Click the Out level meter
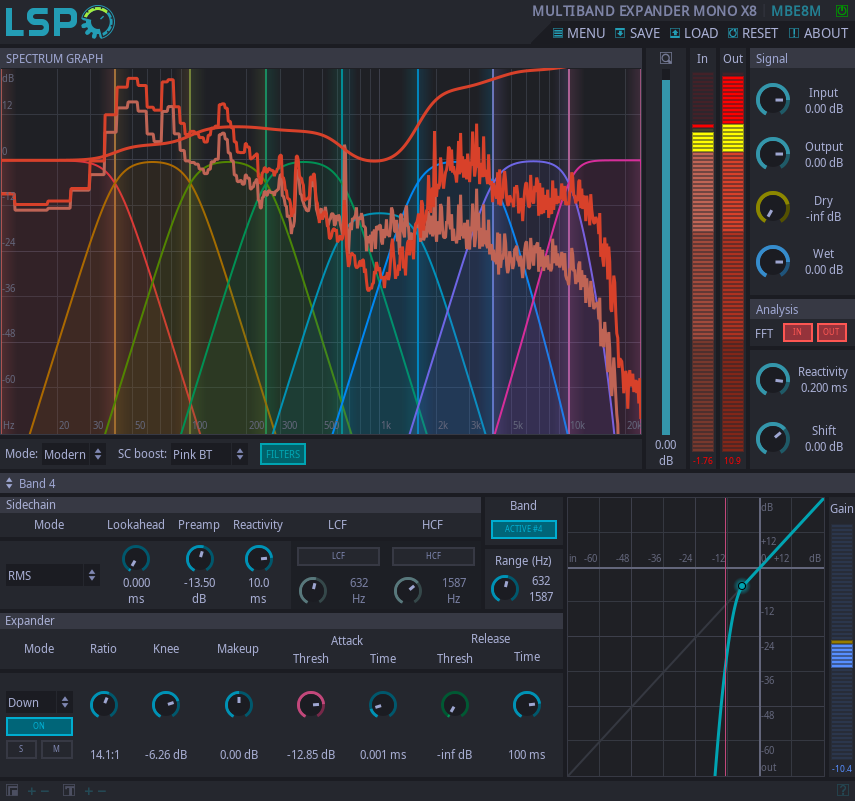855x801 pixels. [733, 262]
